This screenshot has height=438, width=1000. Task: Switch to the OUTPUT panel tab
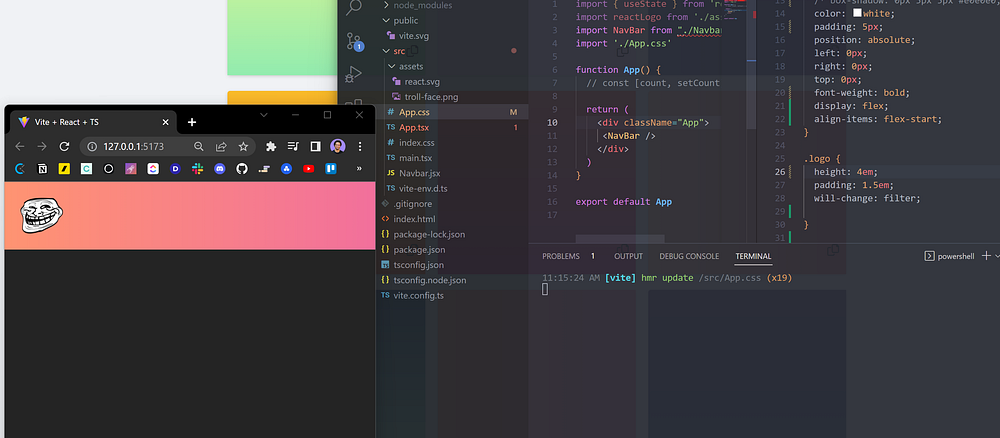(628, 256)
